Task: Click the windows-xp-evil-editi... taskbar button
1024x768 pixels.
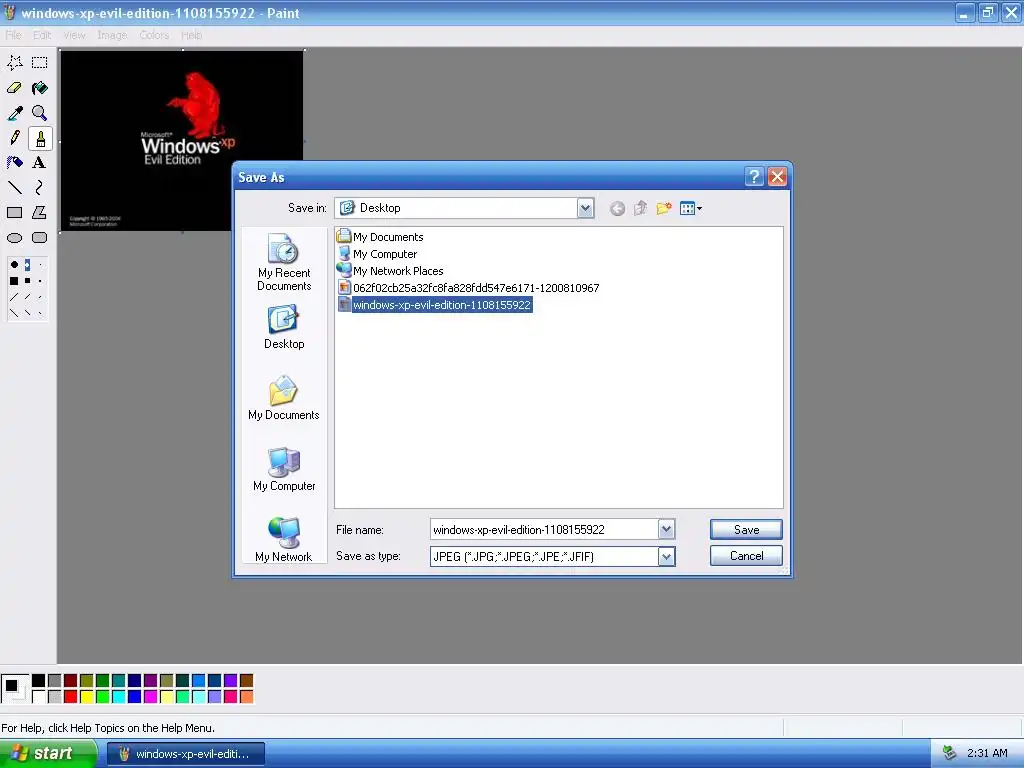Action: click(x=186, y=754)
